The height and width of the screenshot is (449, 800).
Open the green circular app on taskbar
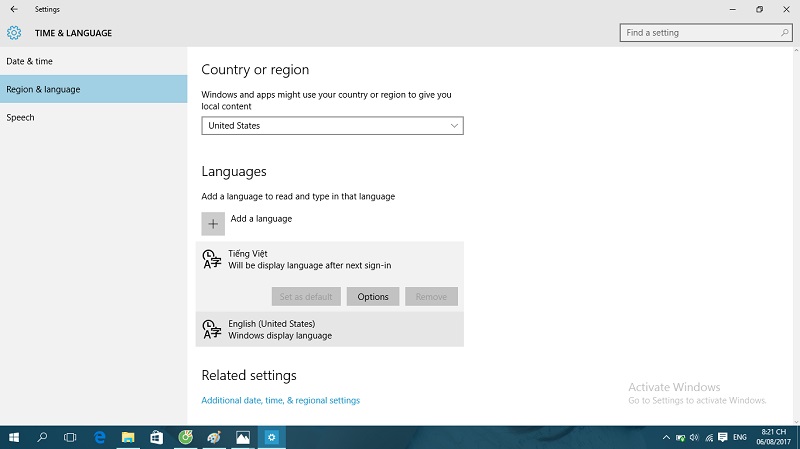coord(186,437)
